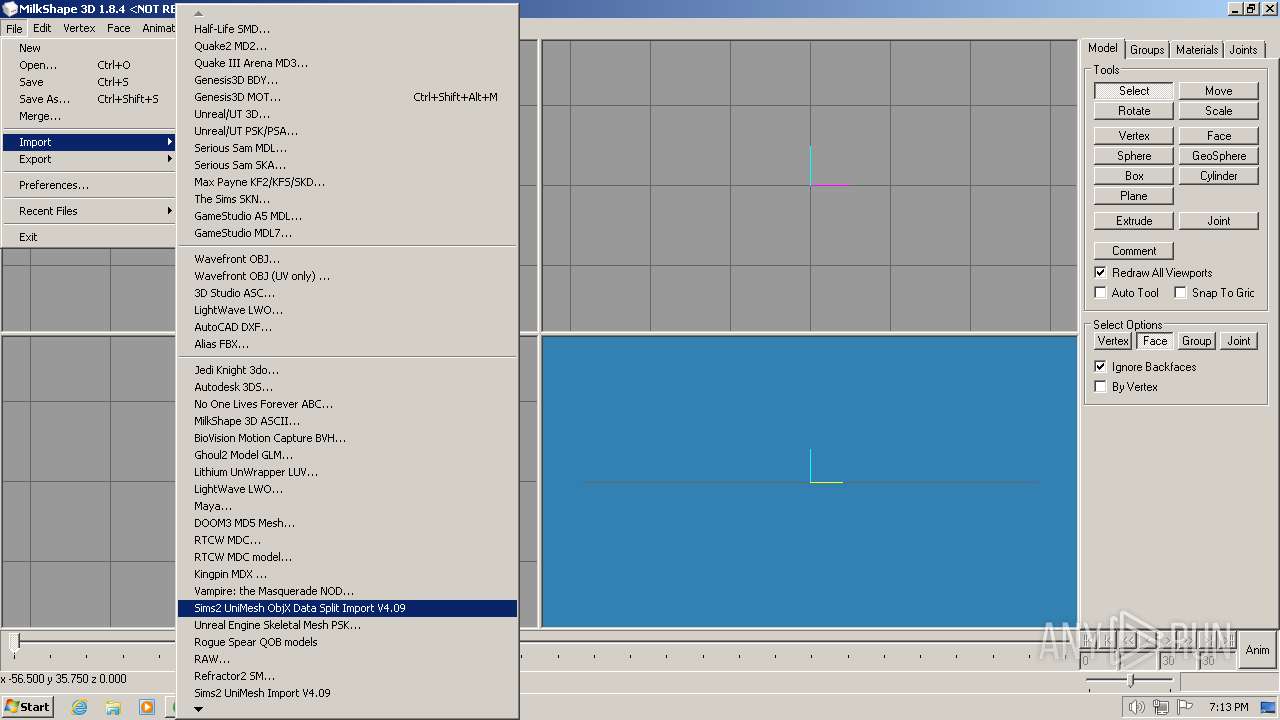This screenshot has width=1280, height=720.
Task: Open the Face menu in the menu bar
Action: pyautogui.click(x=119, y=28)
